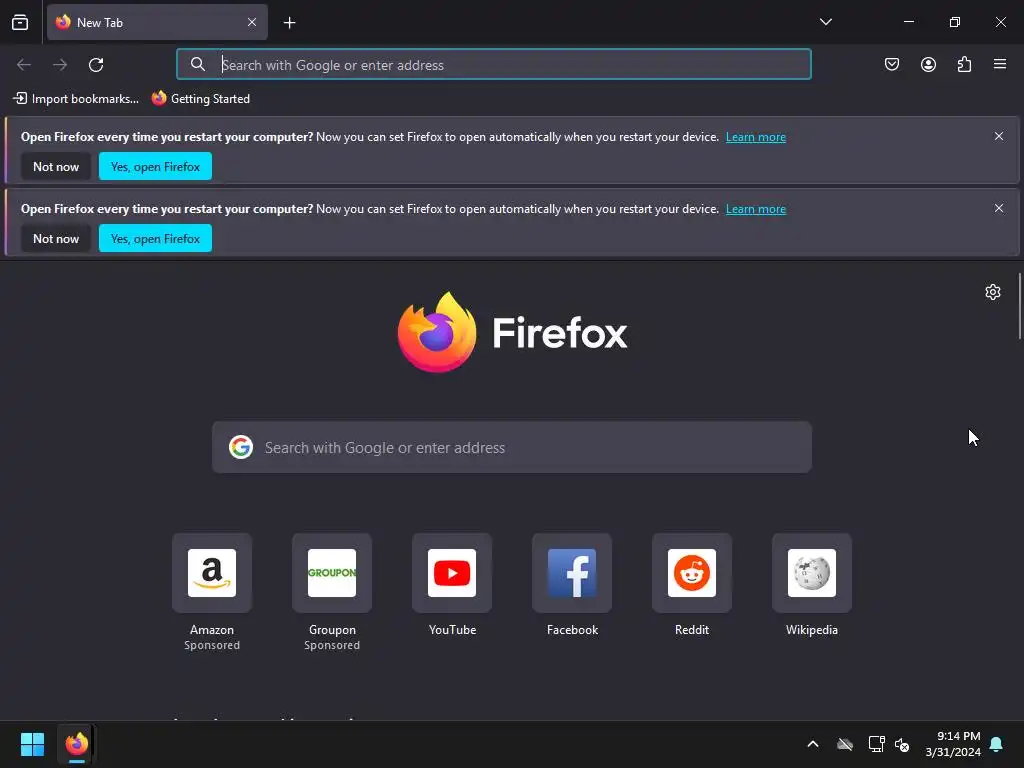Dismiss the second notification bar

999,208
